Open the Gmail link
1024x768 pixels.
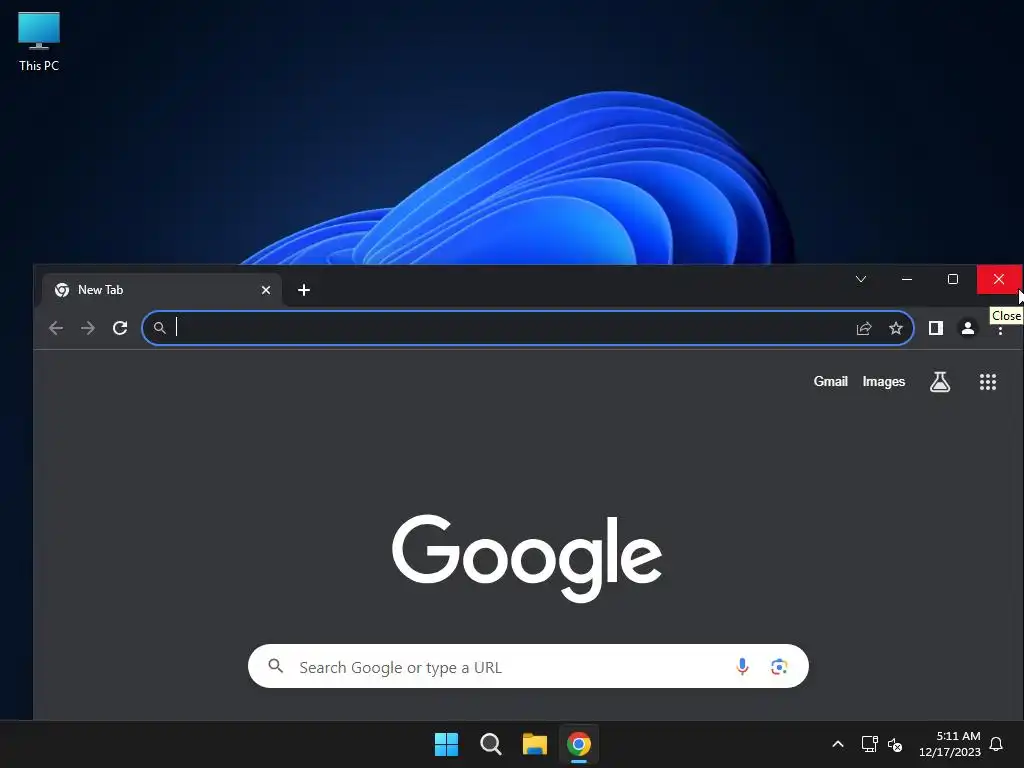click(x=830, y=381)
